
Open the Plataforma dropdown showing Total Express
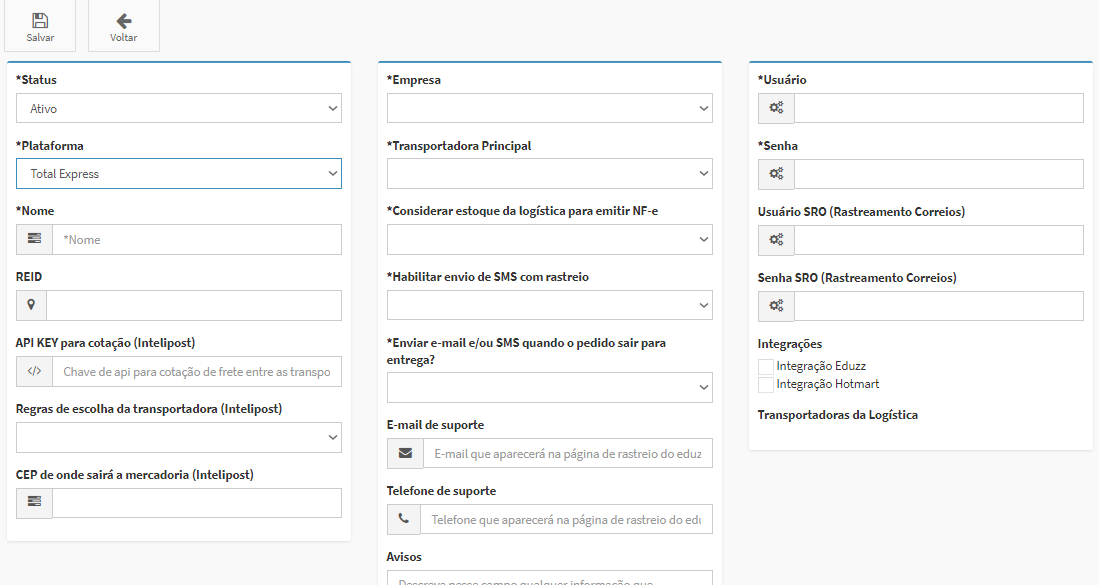pos(179,174)
